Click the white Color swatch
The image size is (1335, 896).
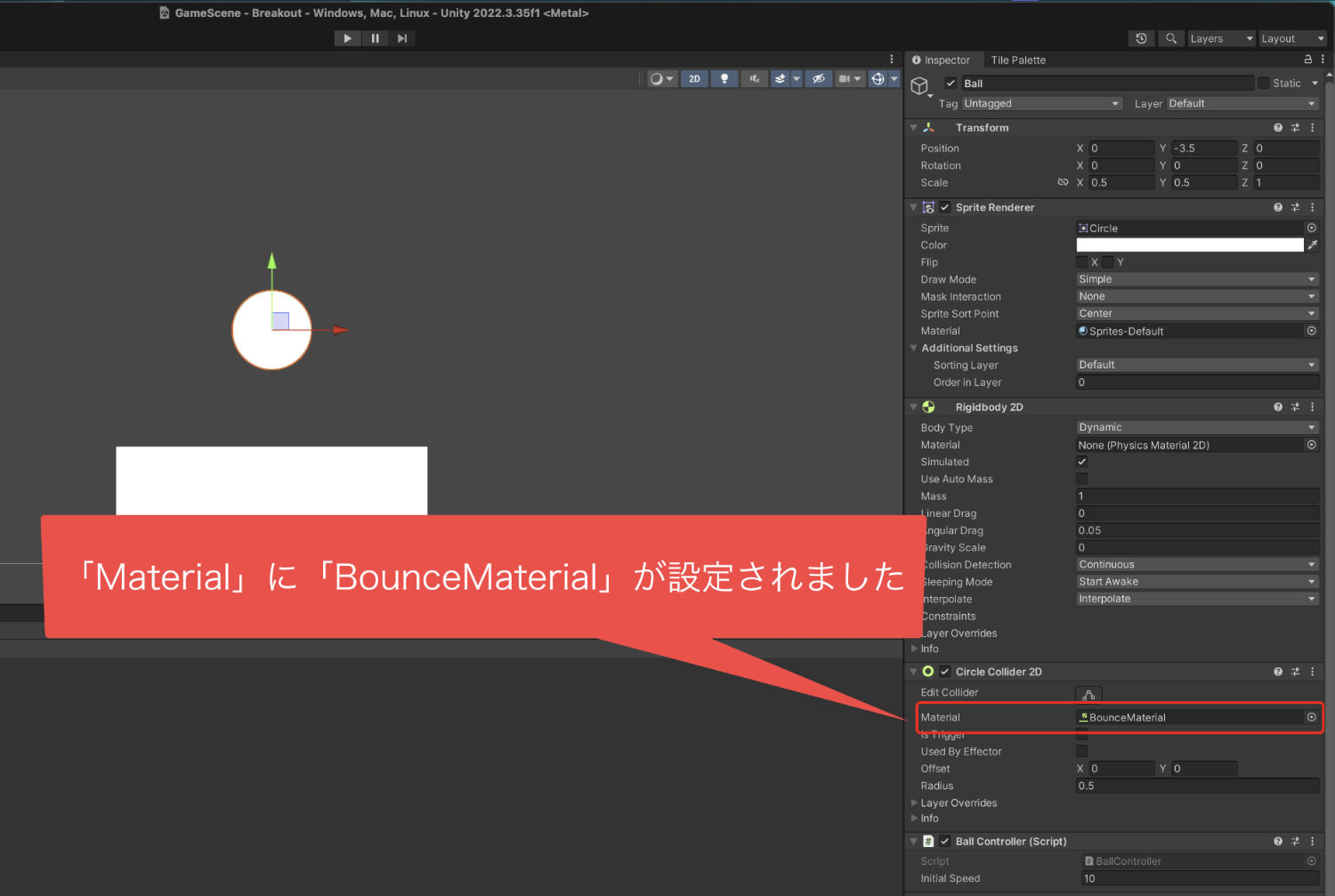click(1190, 245)
